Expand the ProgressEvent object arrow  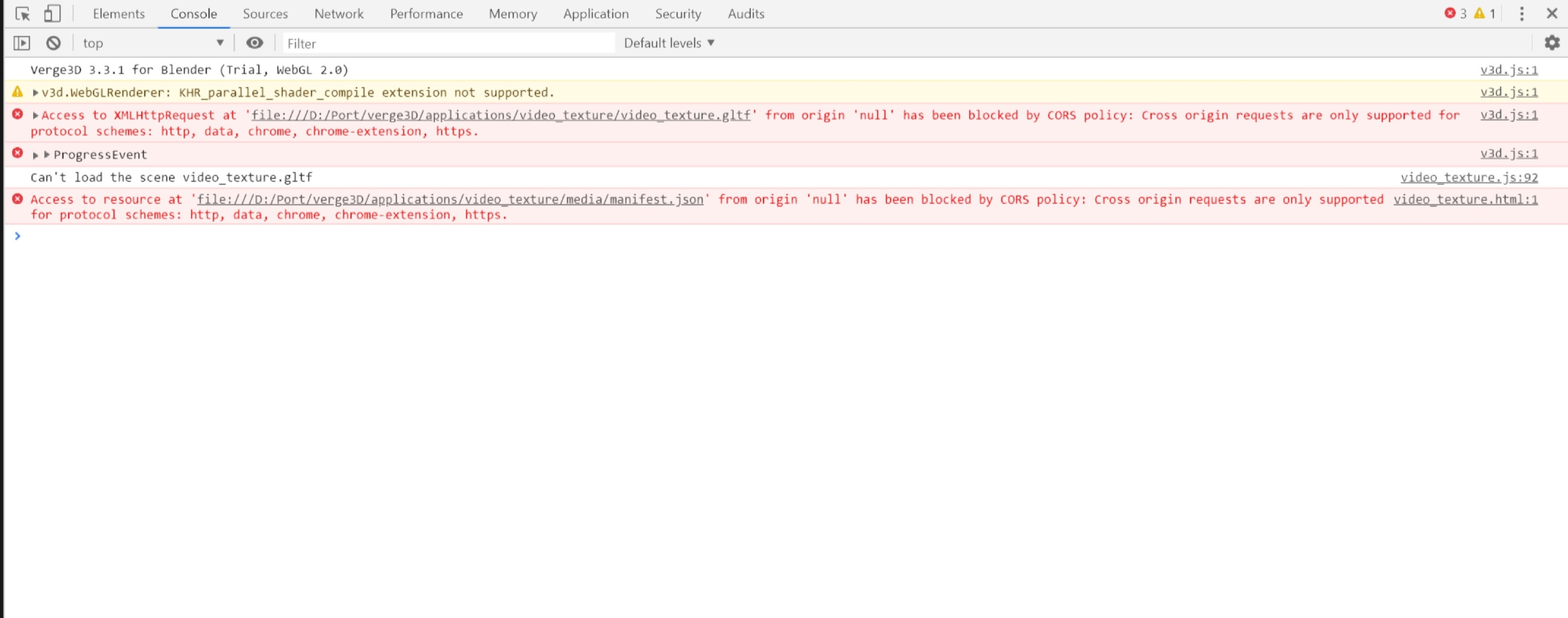(47, 154)
